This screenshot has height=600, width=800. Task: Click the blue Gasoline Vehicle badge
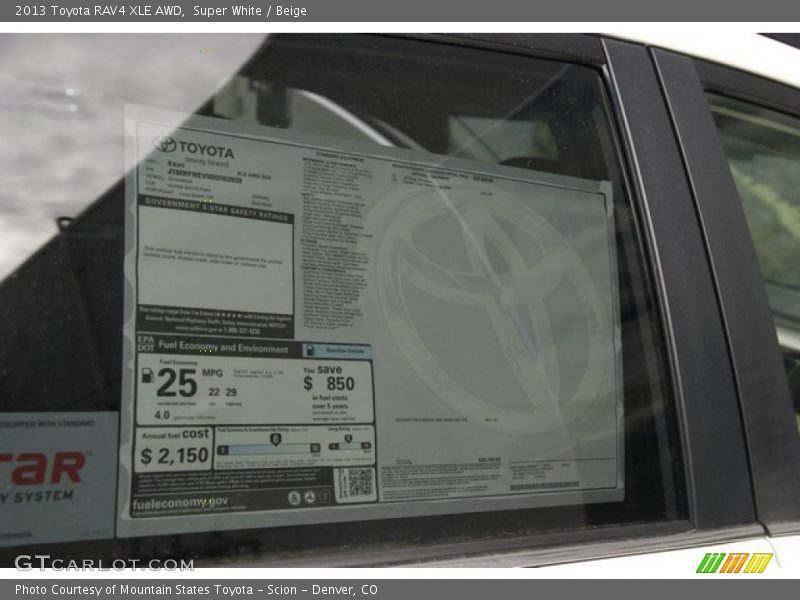point(337,351)
